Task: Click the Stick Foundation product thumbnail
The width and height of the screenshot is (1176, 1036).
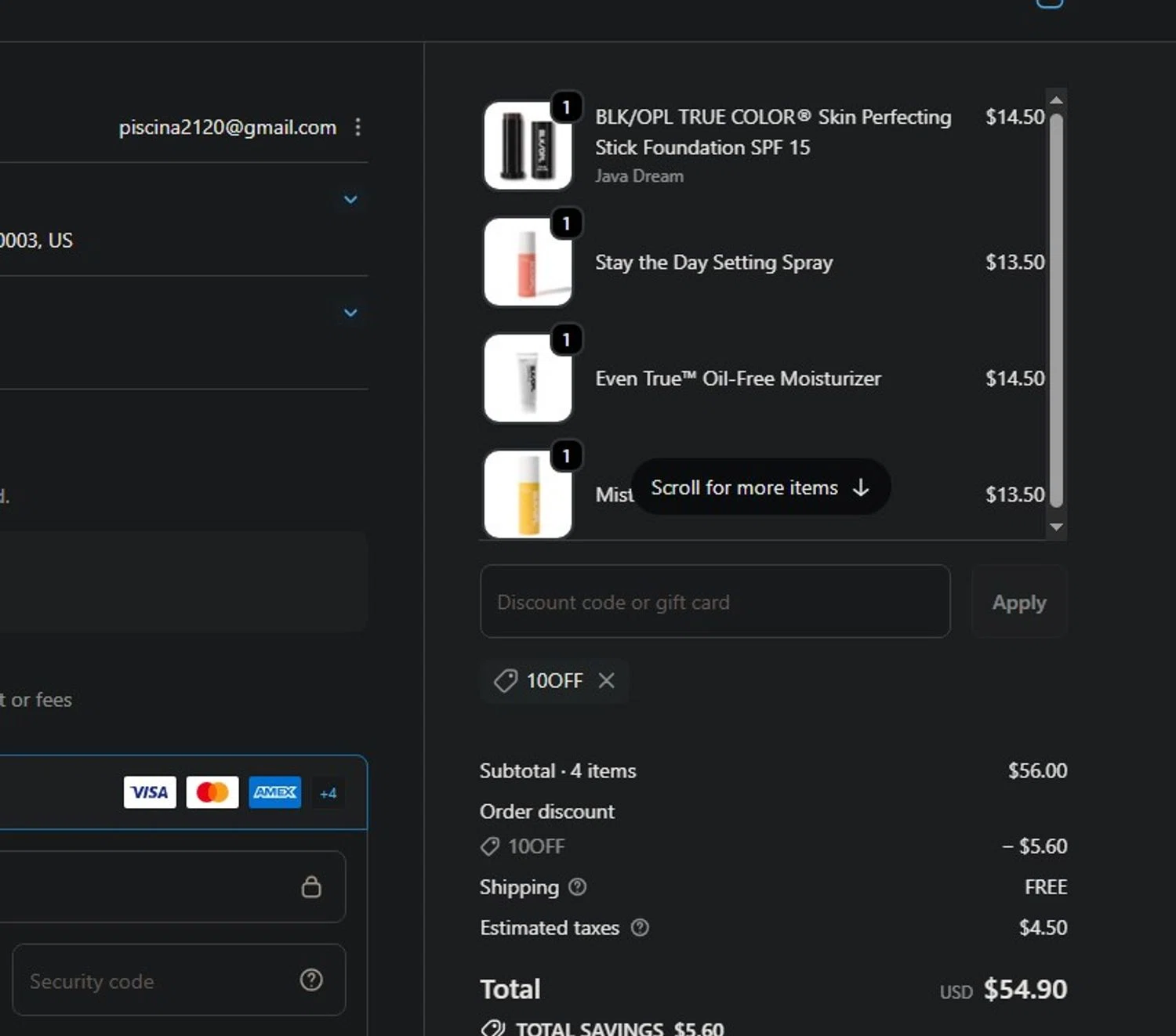Action: (x=528, y=146)
